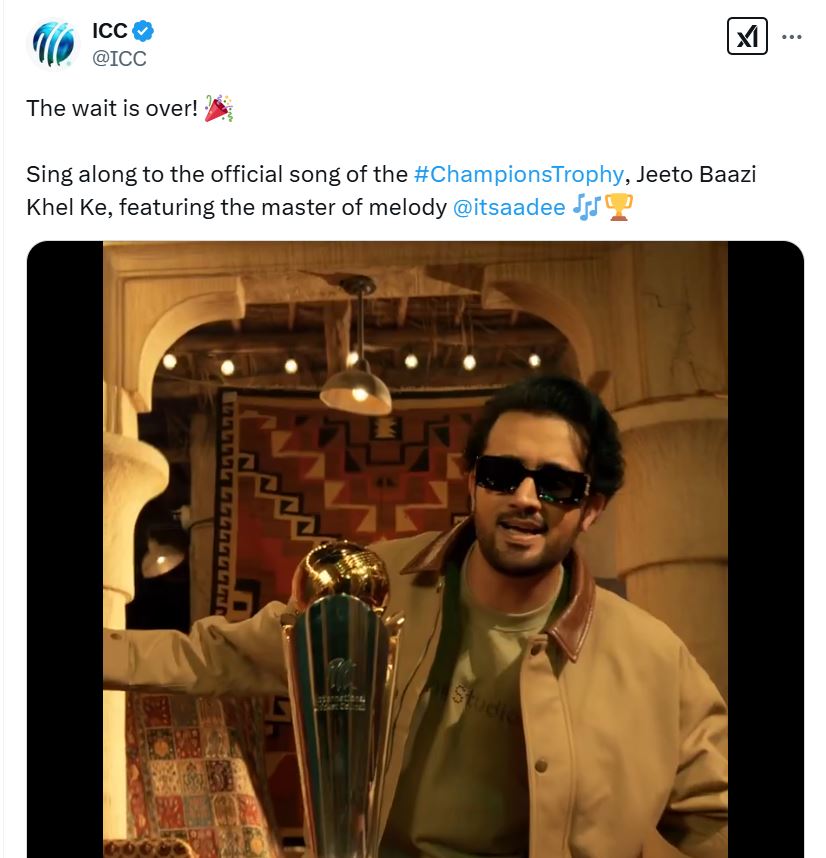Click the 'Jeeto Baazi' text in the post
The height and width of the screenshot is (858, 826).
(696, 175)
